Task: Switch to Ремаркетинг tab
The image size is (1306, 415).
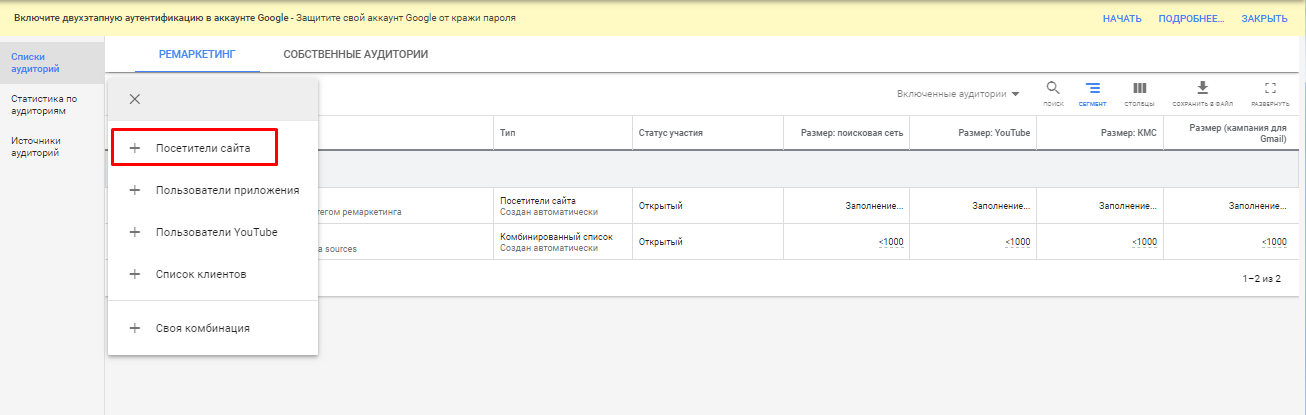Action: point(197,54)
